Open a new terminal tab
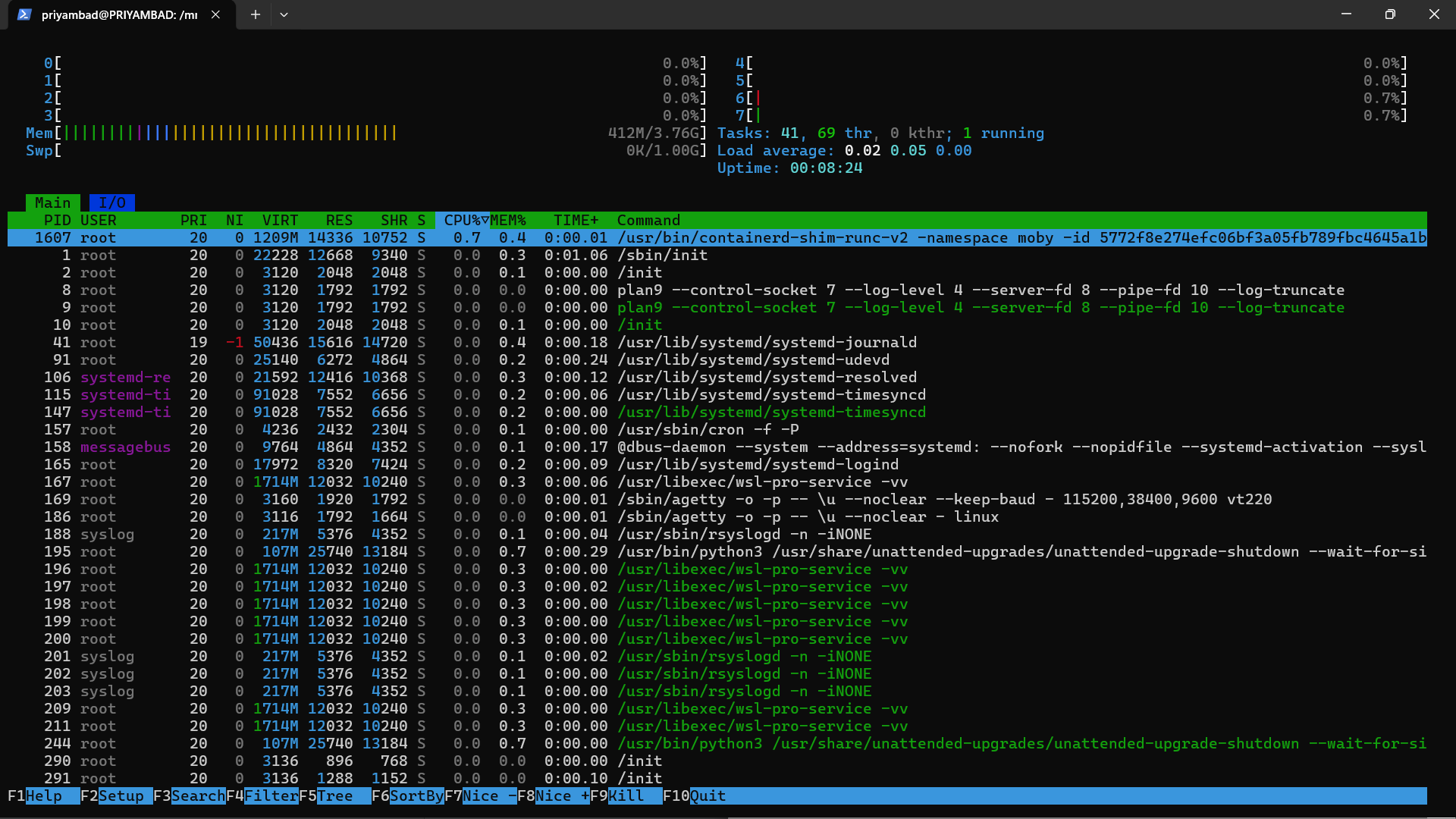The width and height of the screenshot is (1456, 819). 256,14
